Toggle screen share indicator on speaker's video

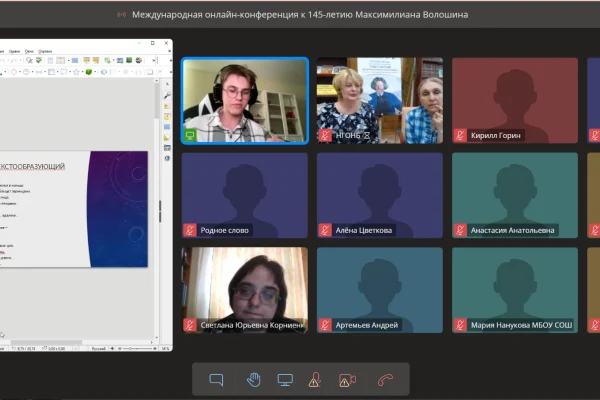click(x=190, y=135)
